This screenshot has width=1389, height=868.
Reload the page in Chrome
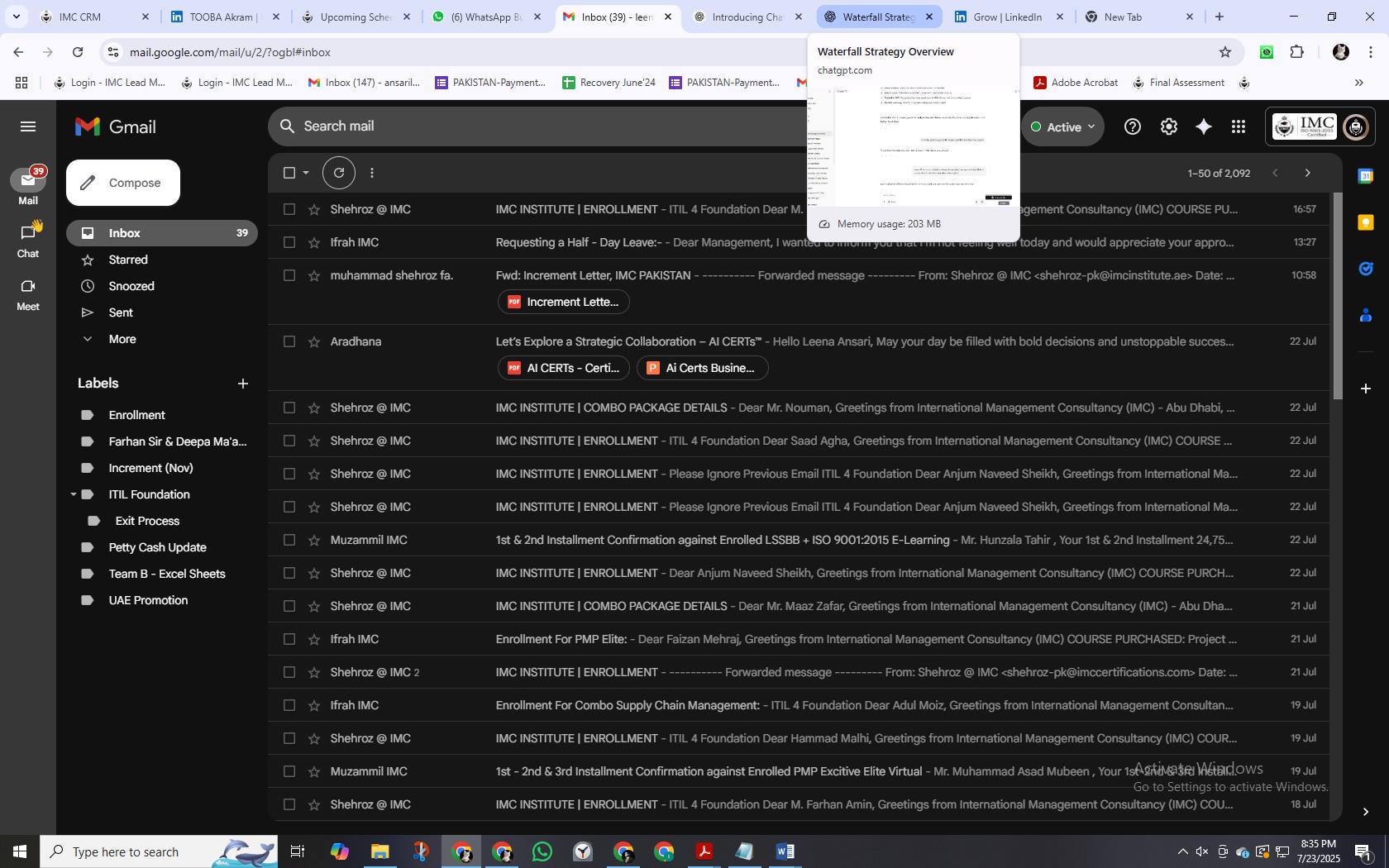pyautogui.click(x=78, y=52)
